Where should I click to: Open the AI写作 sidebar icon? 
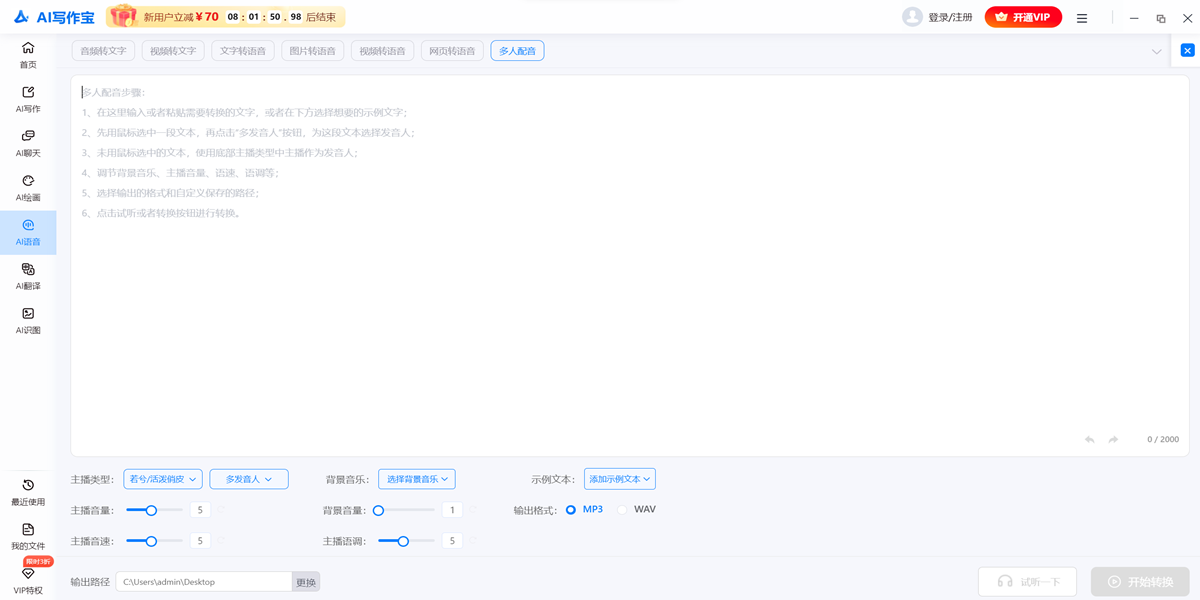[28, 93]
